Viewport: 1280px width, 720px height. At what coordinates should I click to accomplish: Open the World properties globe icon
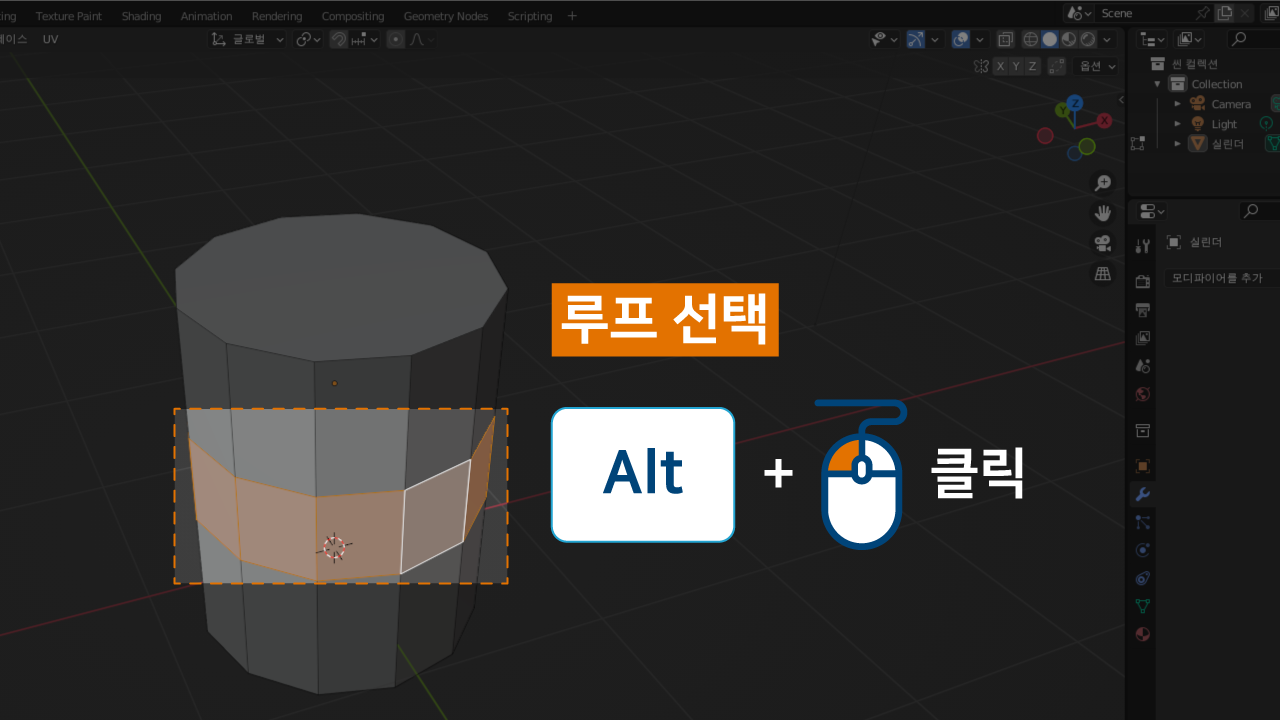pos(1142,394)
